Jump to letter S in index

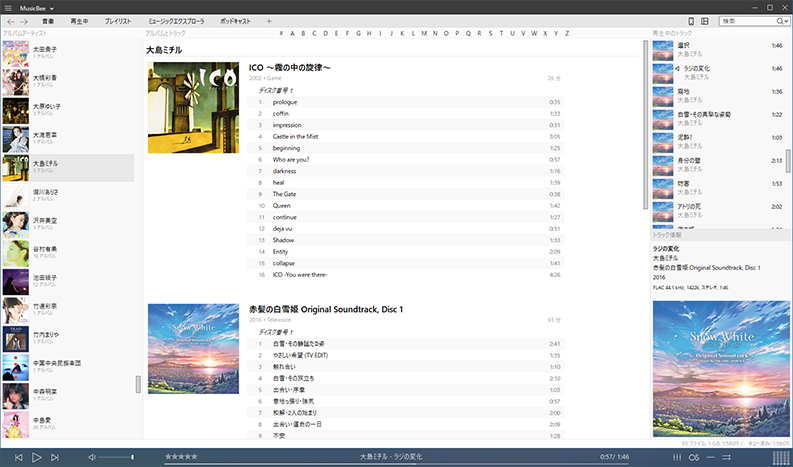[490, 33]
